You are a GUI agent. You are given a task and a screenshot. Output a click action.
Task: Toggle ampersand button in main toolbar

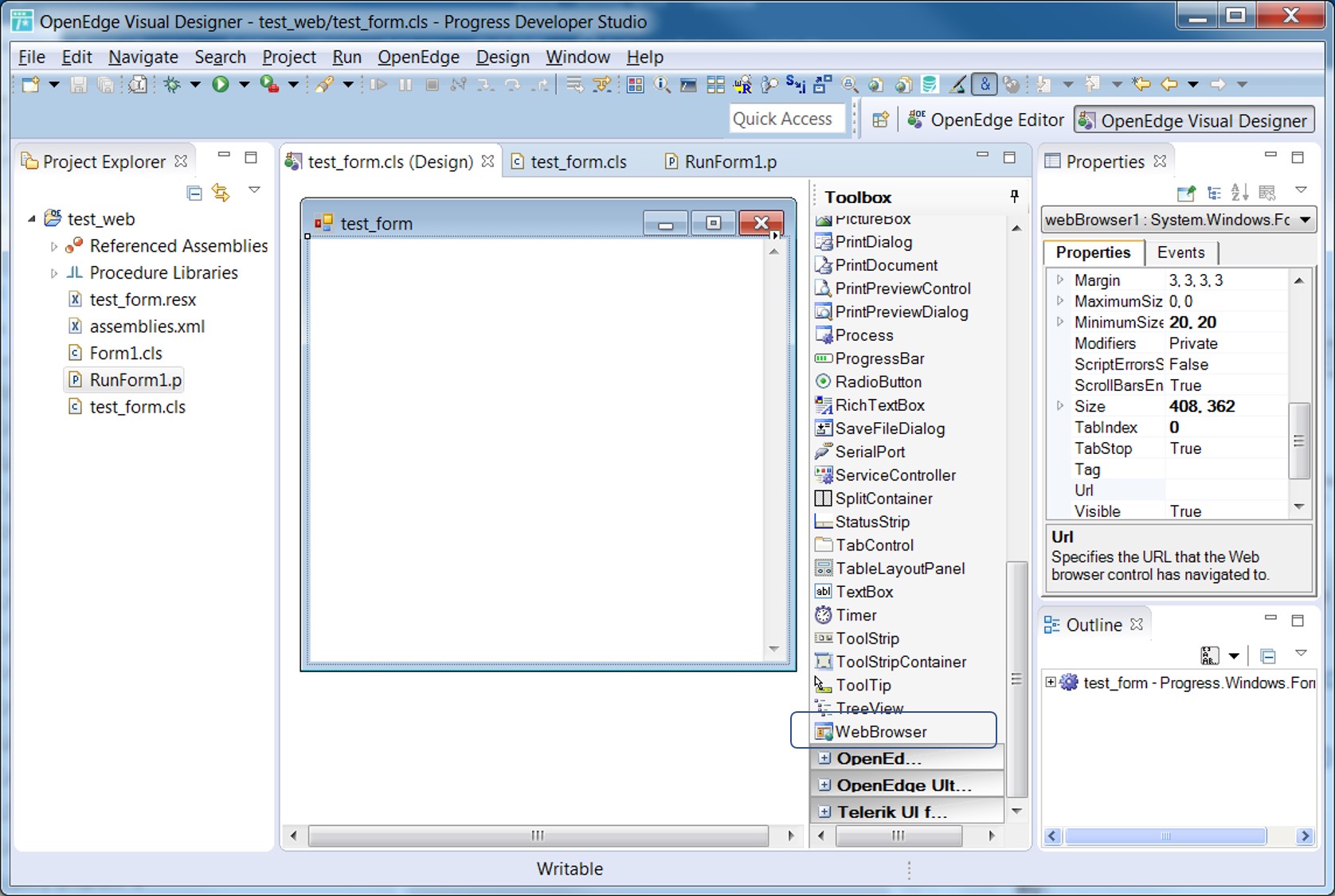[x=985, y=84]
